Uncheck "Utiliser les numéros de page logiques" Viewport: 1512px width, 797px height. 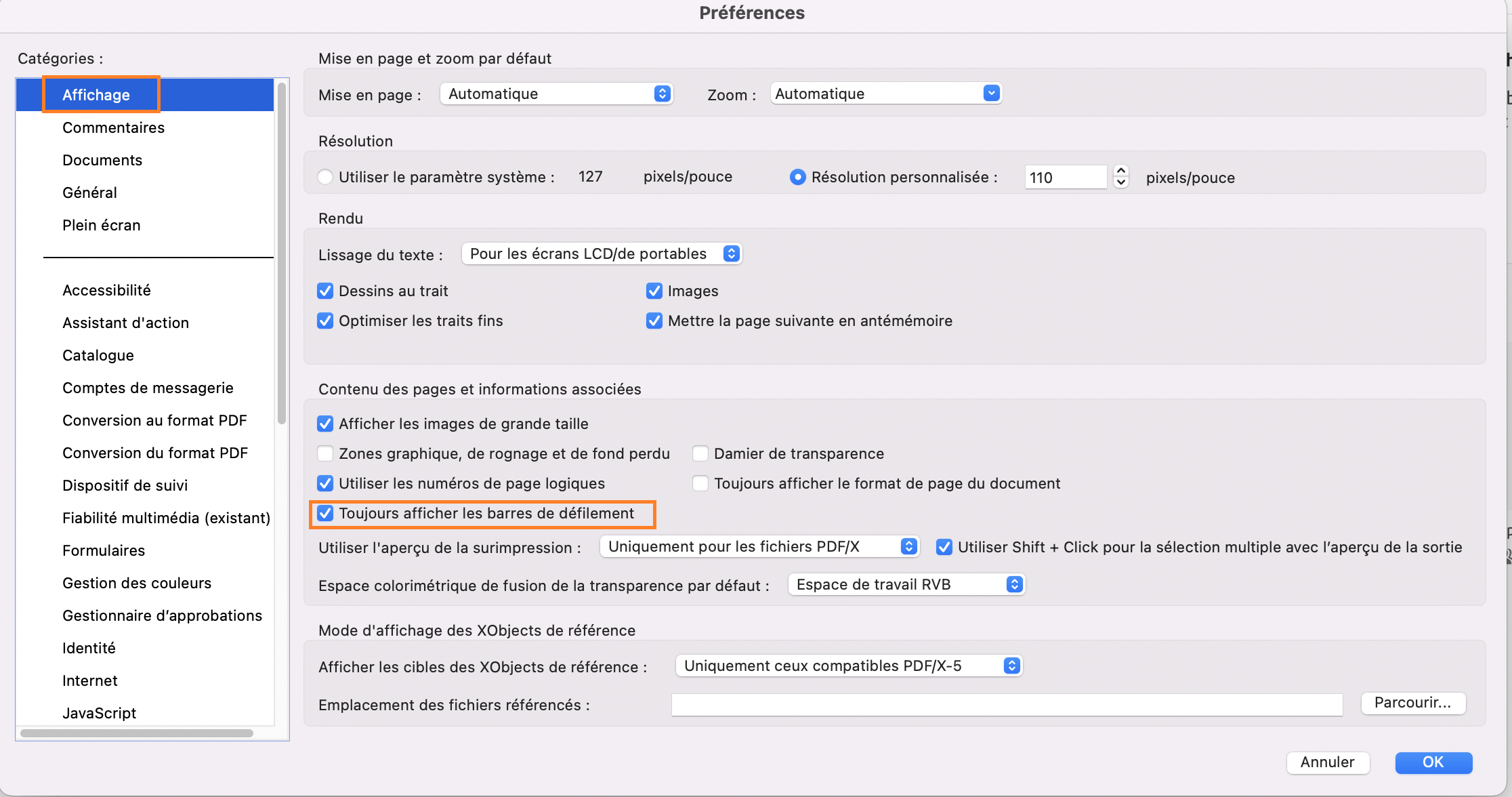pos(325,483)
